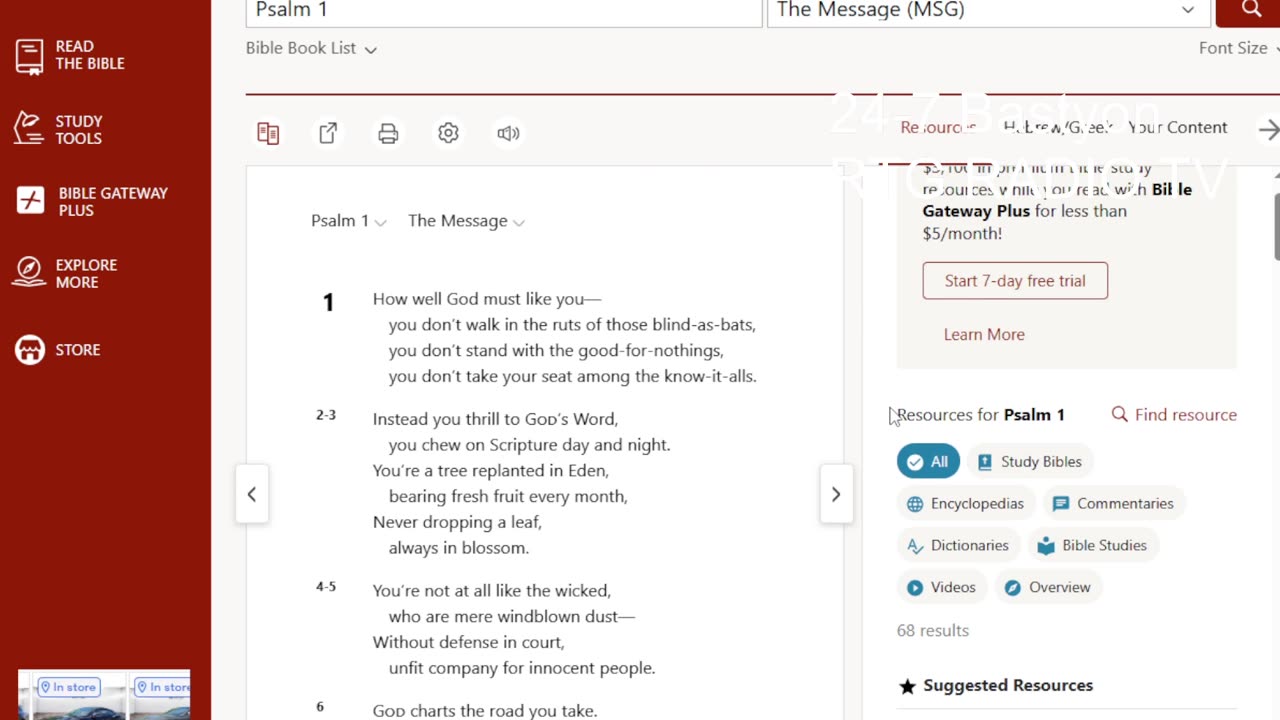Select the Overview filter chip
This screenshot has height=720, width=1280.
[1048, 587]
